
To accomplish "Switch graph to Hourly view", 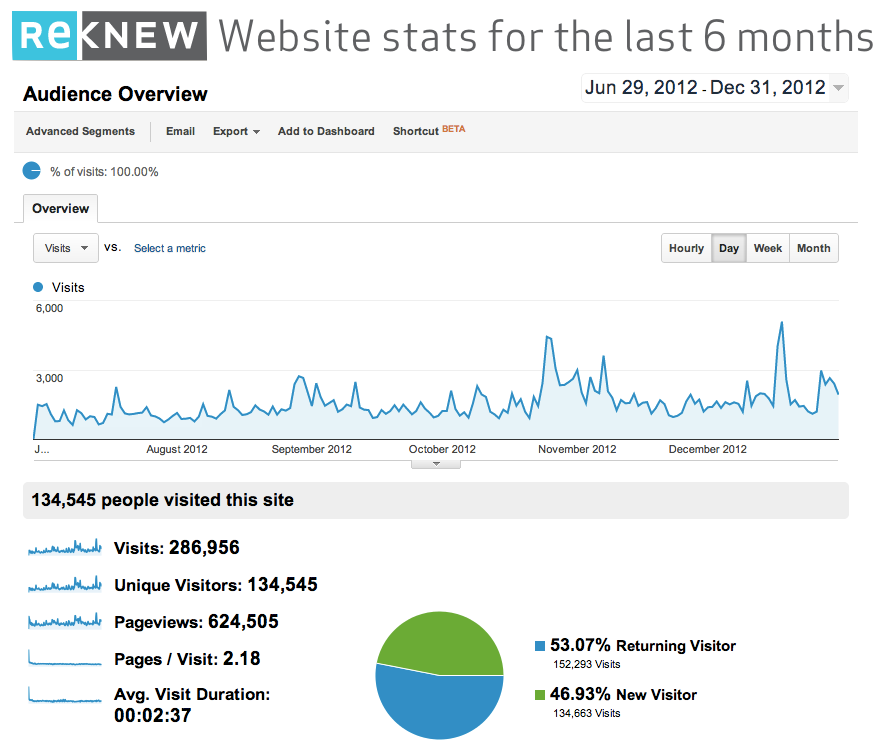I will tap(687, 248).
